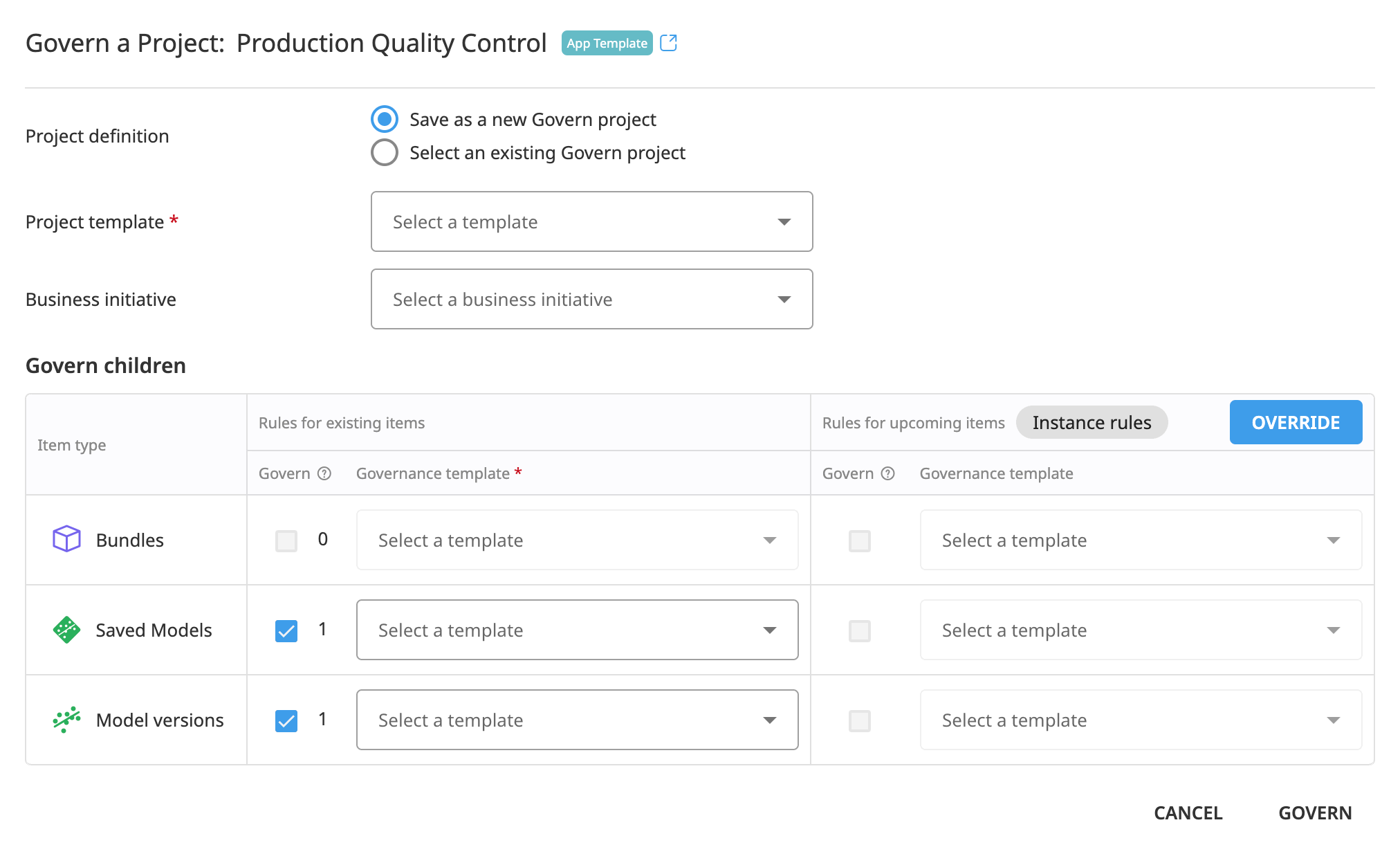This screenshot has width=1400, height=854.
Task: Open existing-items template dropdown for Saved Models
Action: (x=578, y=630)
